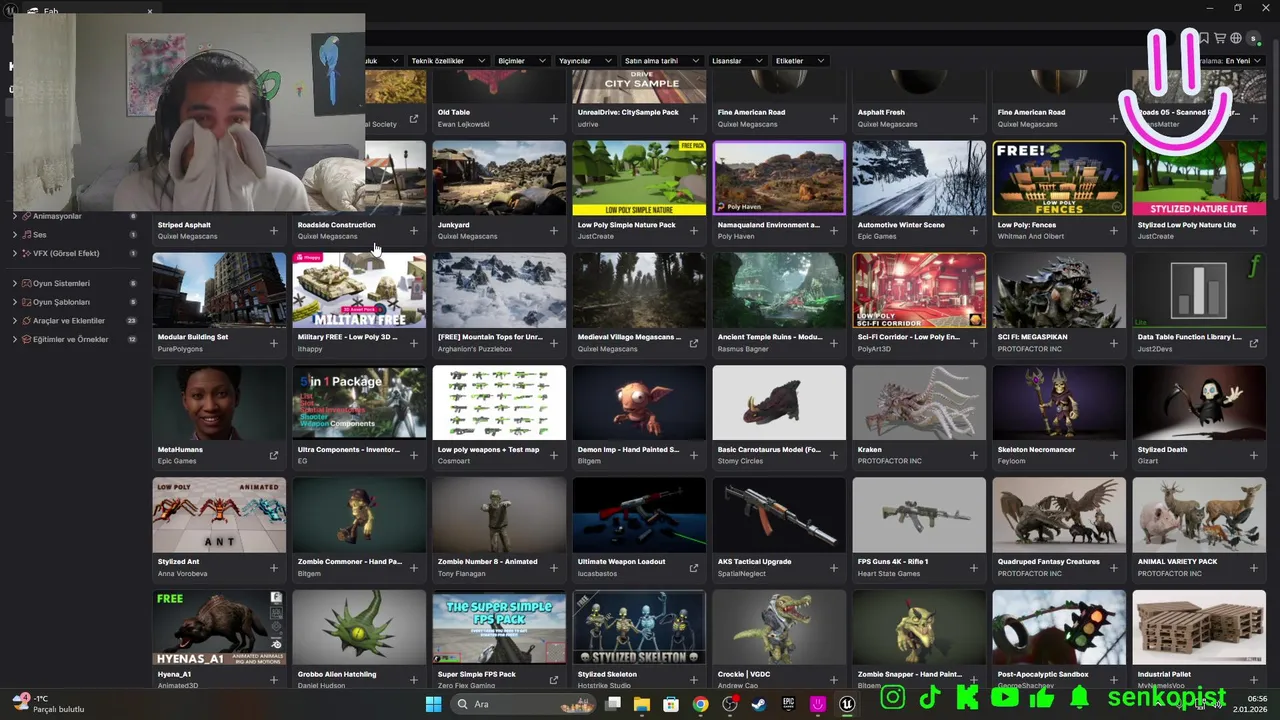Open SCI FI: MEGASPIKAN title link
The height and width of the screenshot is (720, 1280).
click(x=1034, y=337)
